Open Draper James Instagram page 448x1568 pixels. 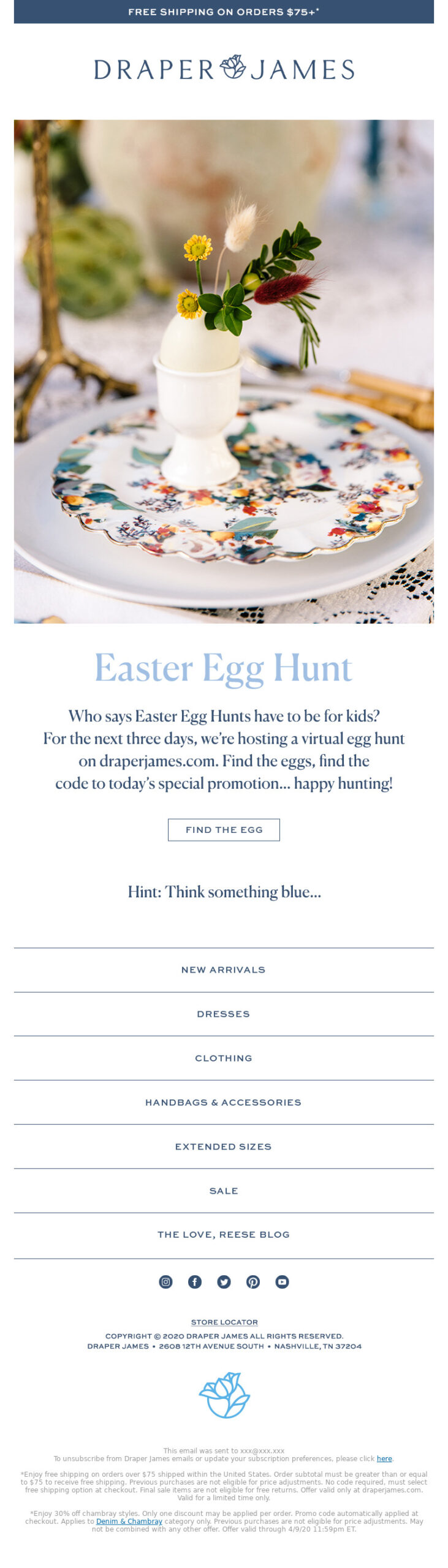click(165, 1283)
